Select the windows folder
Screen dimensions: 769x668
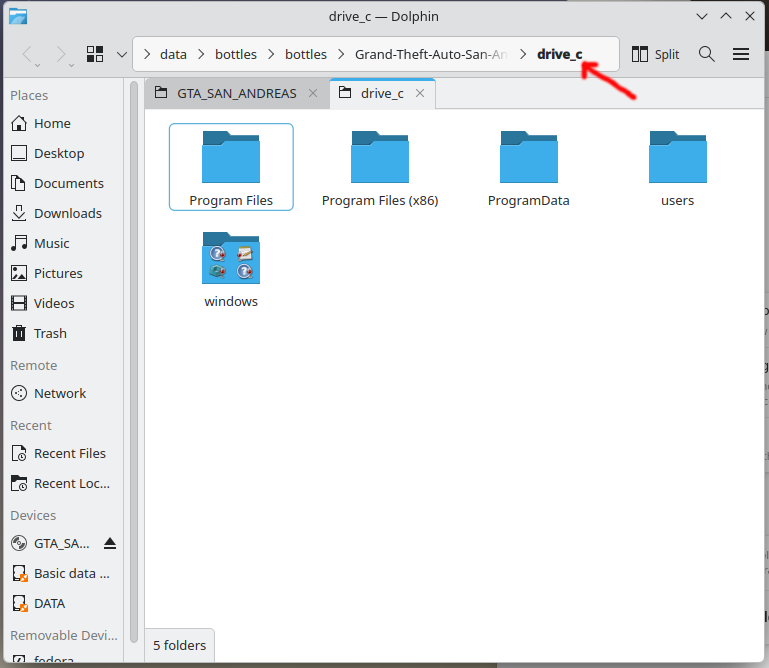231,269
